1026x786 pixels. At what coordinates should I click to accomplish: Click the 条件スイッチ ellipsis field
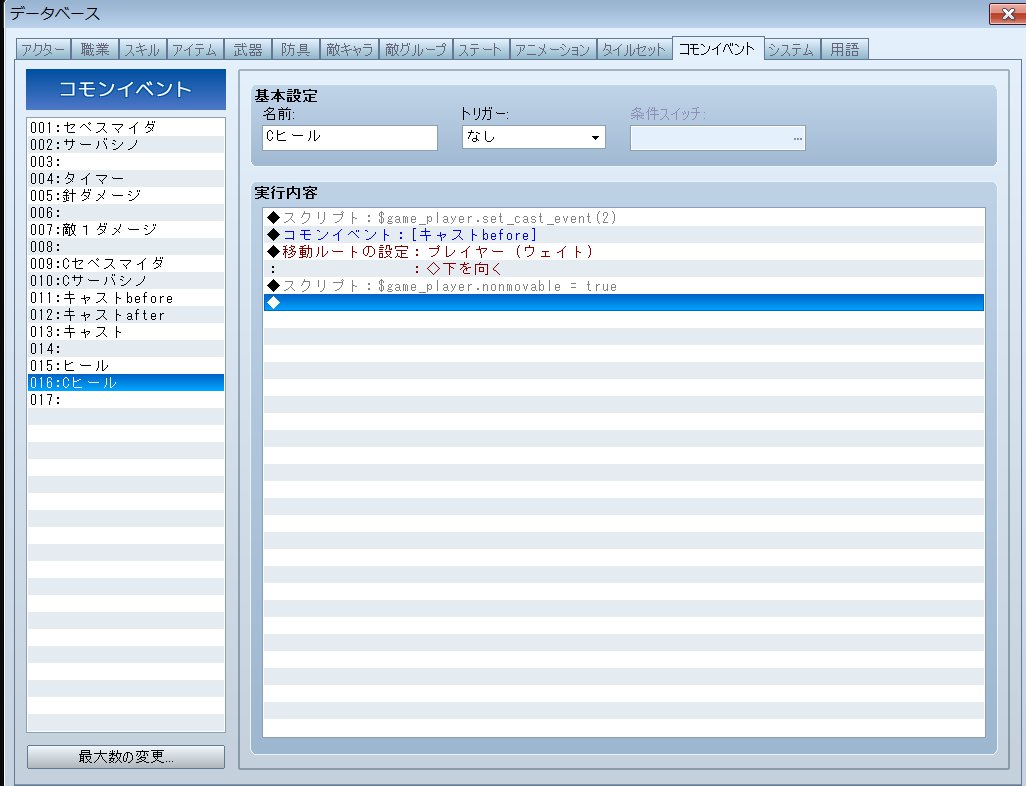[717, 138]
